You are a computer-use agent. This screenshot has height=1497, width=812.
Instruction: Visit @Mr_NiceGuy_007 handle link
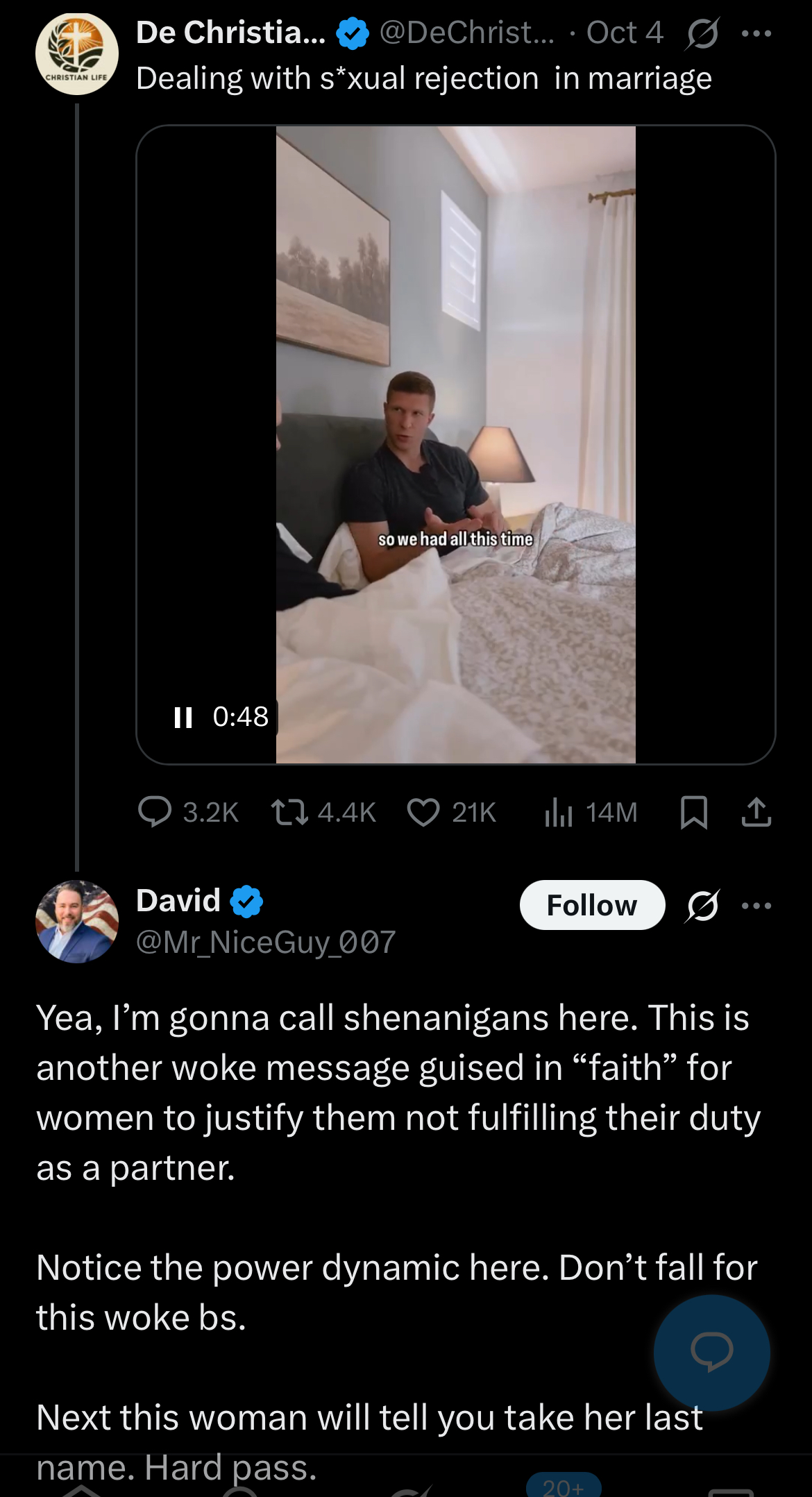[266, 942]
